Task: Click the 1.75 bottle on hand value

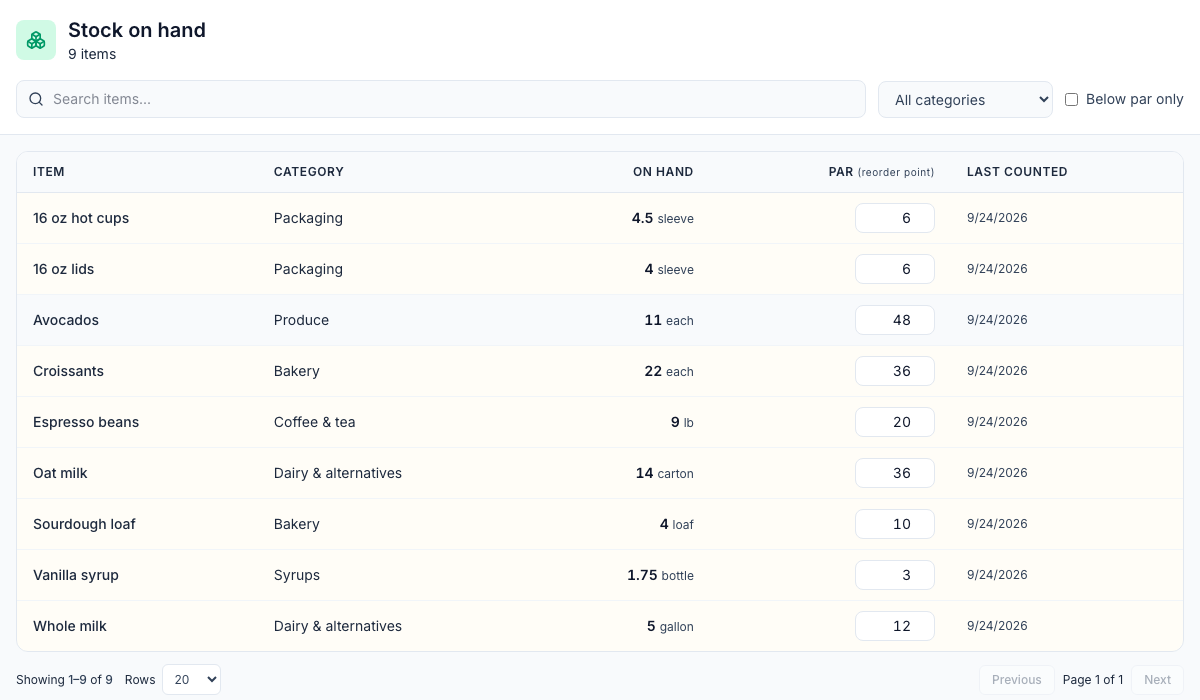Action: pos(661,575)
